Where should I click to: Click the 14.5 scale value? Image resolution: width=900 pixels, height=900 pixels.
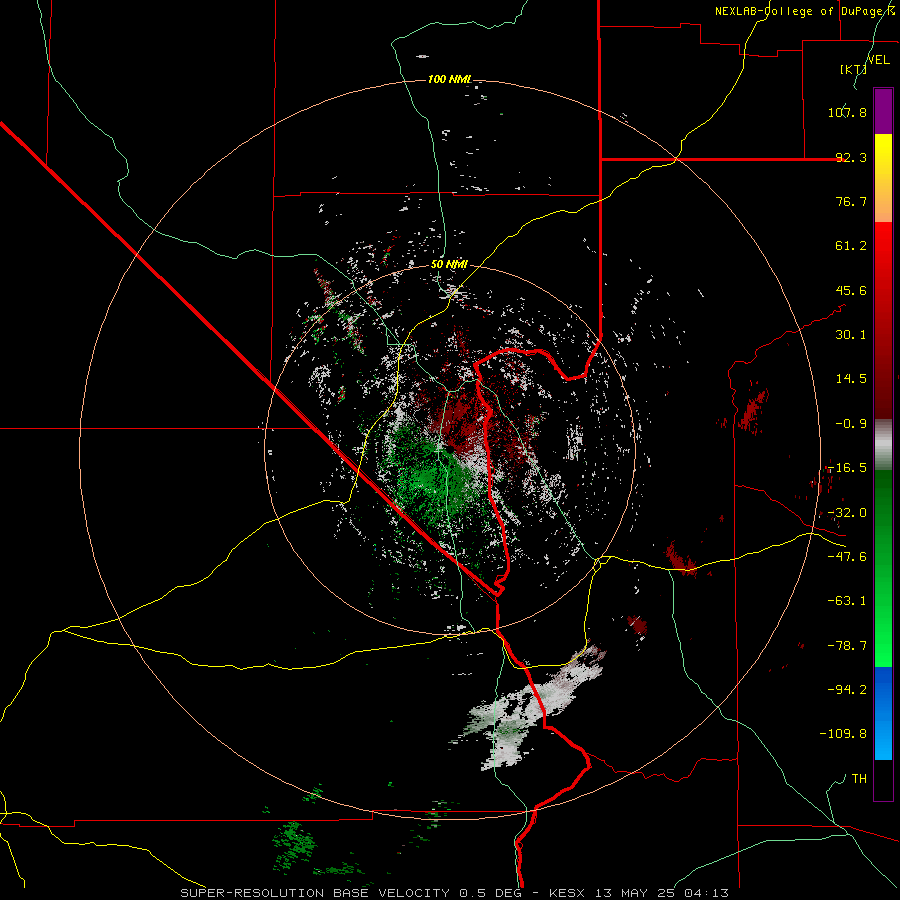[x=851, y=379]
